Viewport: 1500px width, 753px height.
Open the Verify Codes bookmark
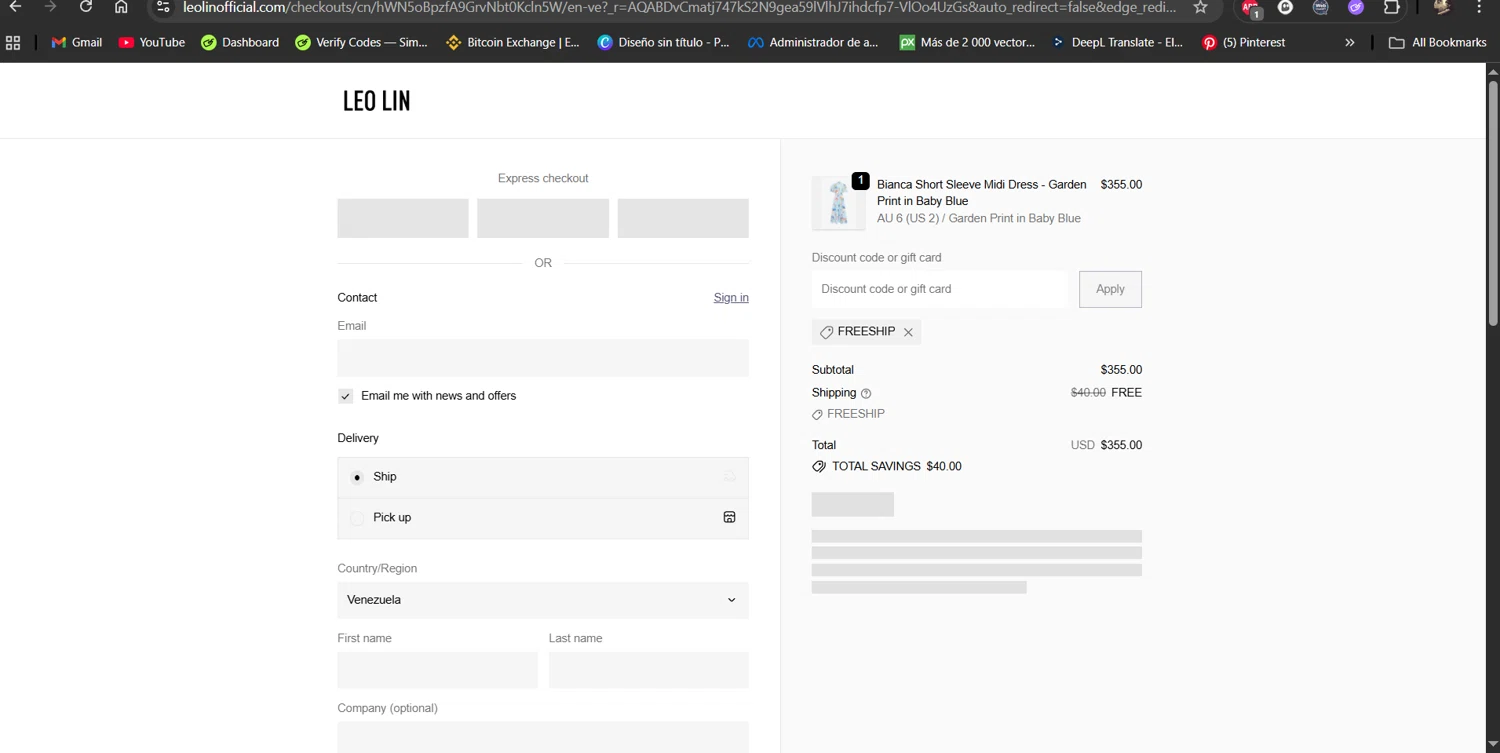361,43
